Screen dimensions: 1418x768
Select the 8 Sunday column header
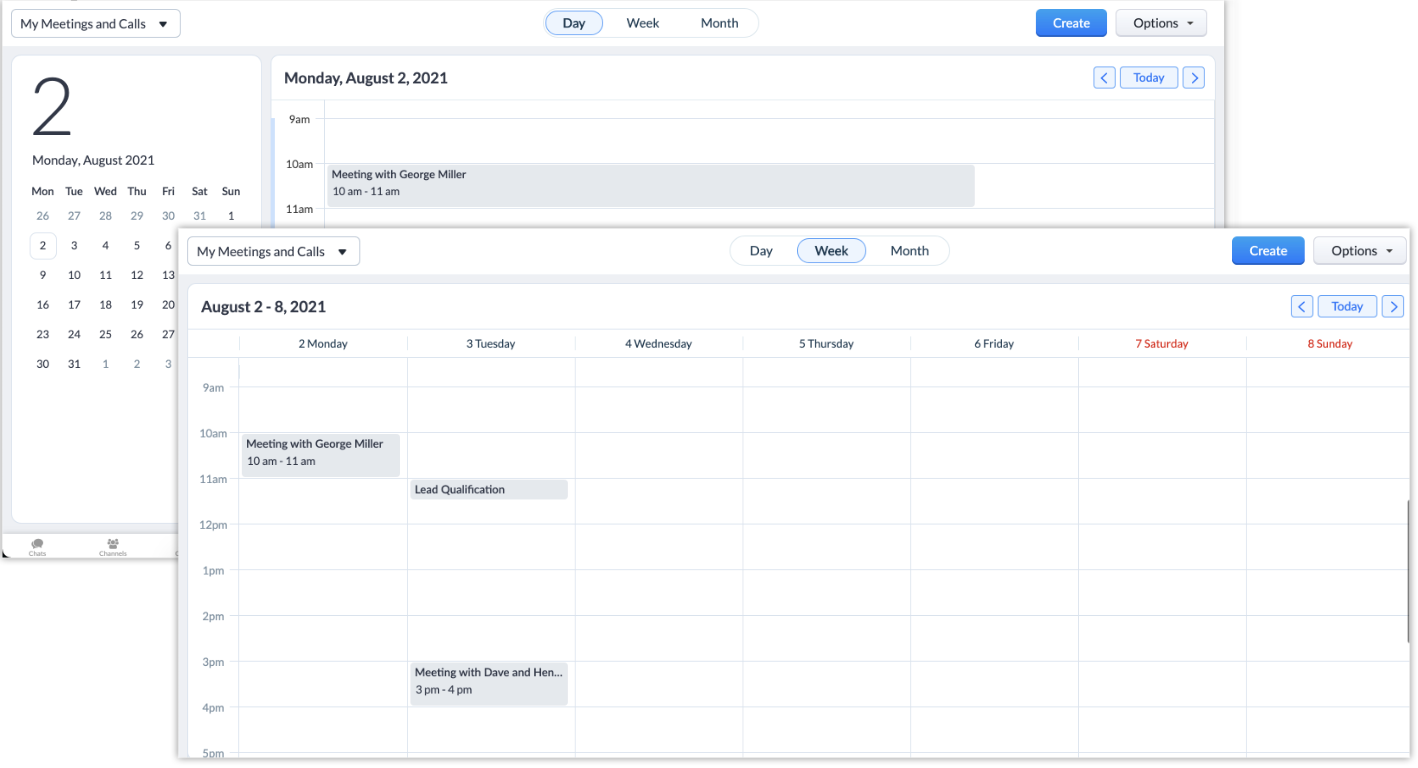tap(1330, 344)
